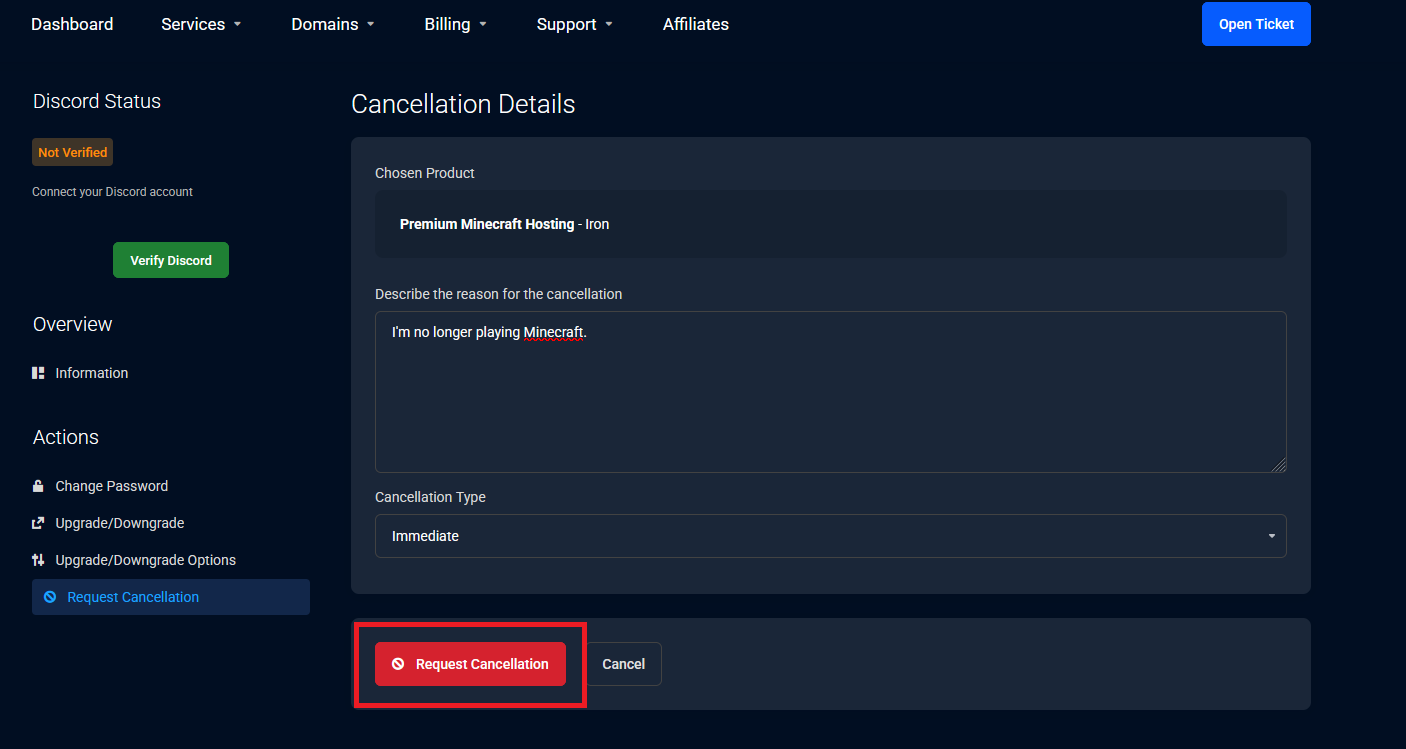Select the Premium Minecraft Hosting product row
This screenshot has height=749, width=1406.
click(x=830, y=224)
